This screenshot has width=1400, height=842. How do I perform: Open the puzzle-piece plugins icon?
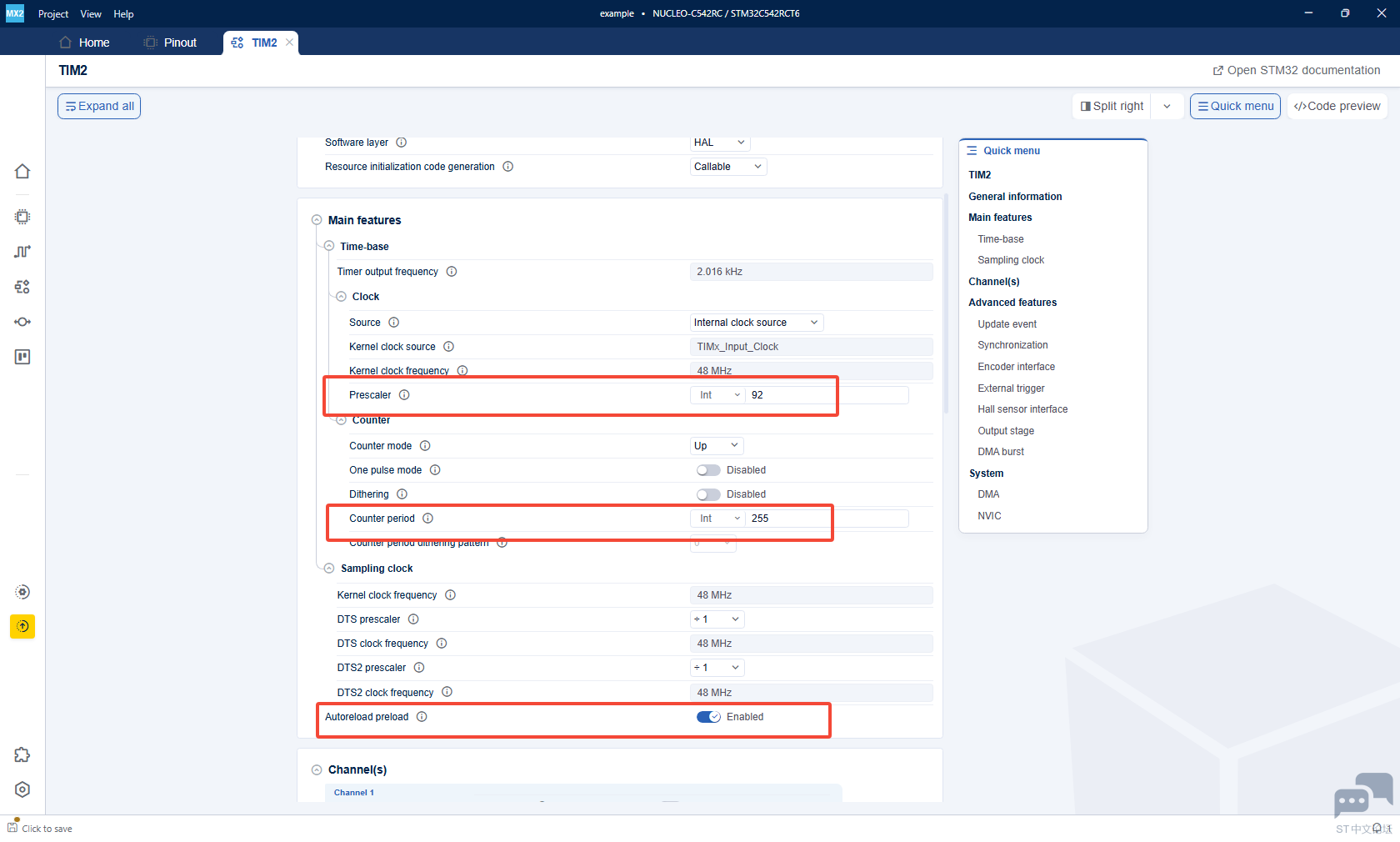(22, 754)
